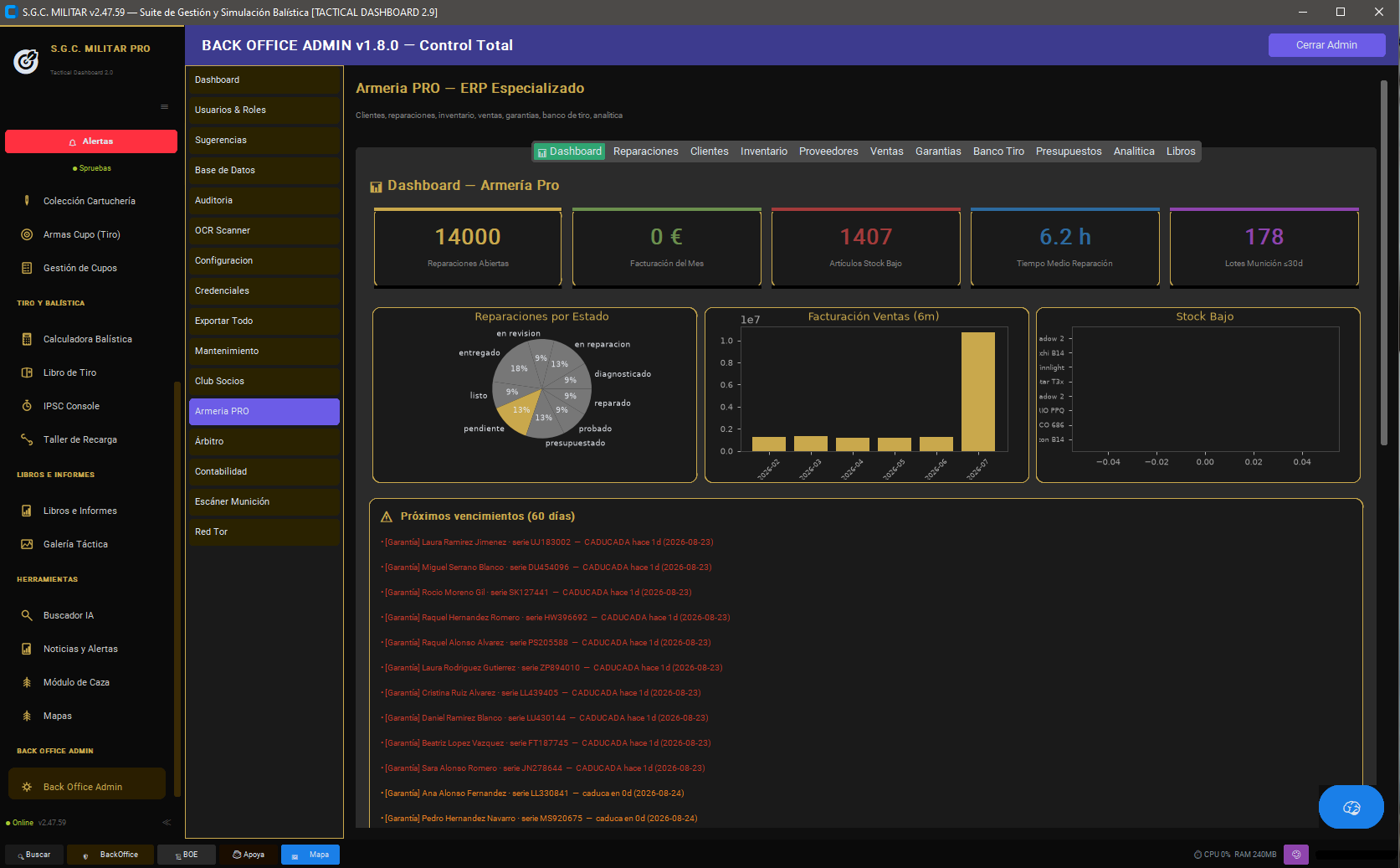
Task: Select the Armas Cupo target icon
Action: 27,234
